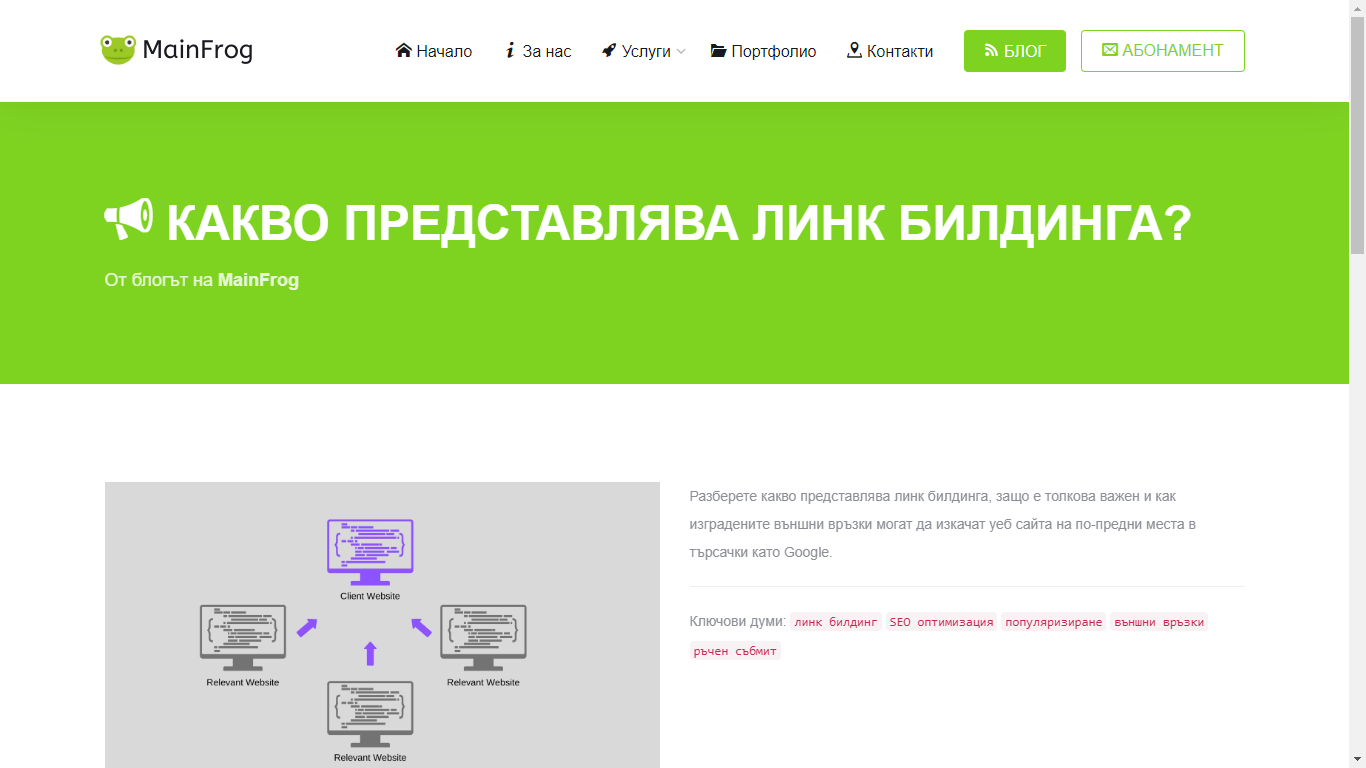Click the page vertical scrollbar thumb
Viewport: 1366px width, 768px height.
click(x=1357, y=135)
